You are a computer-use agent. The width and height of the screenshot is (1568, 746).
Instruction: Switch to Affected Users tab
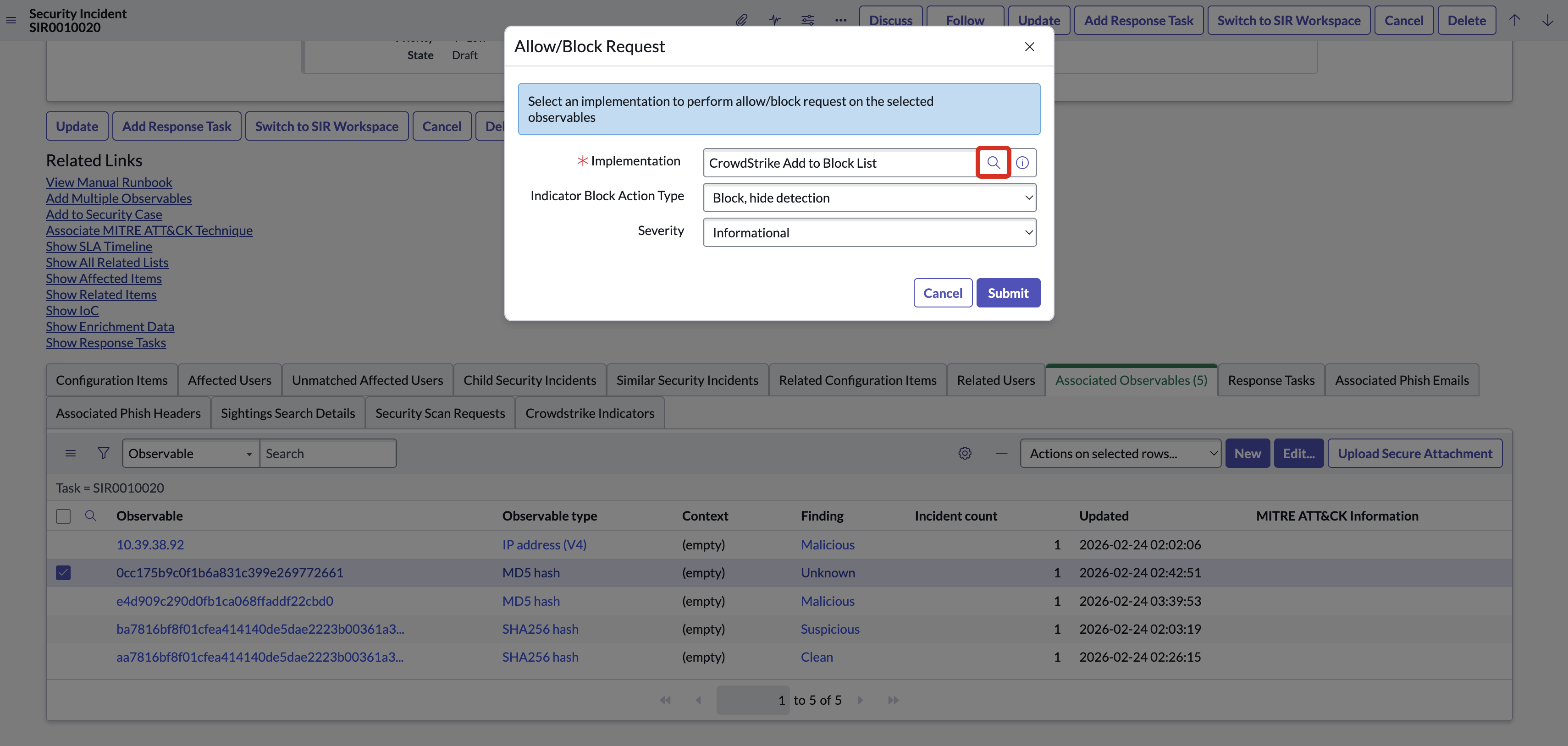(x=230, y=380)
